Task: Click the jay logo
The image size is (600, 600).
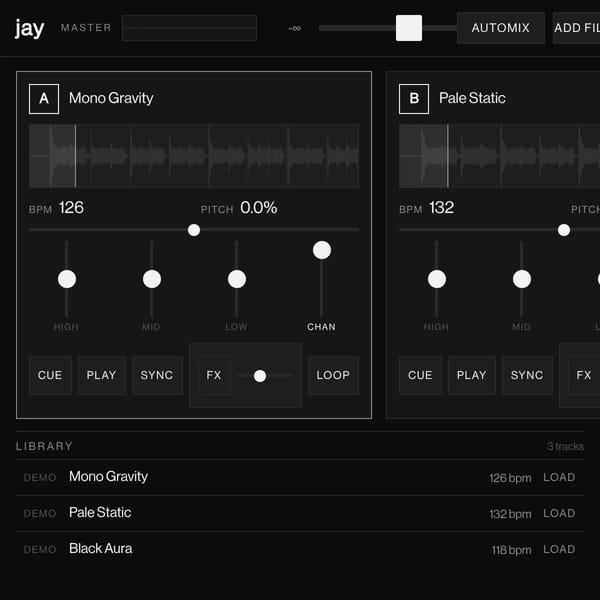Action: pyautogui.click(x=29, y=28)
